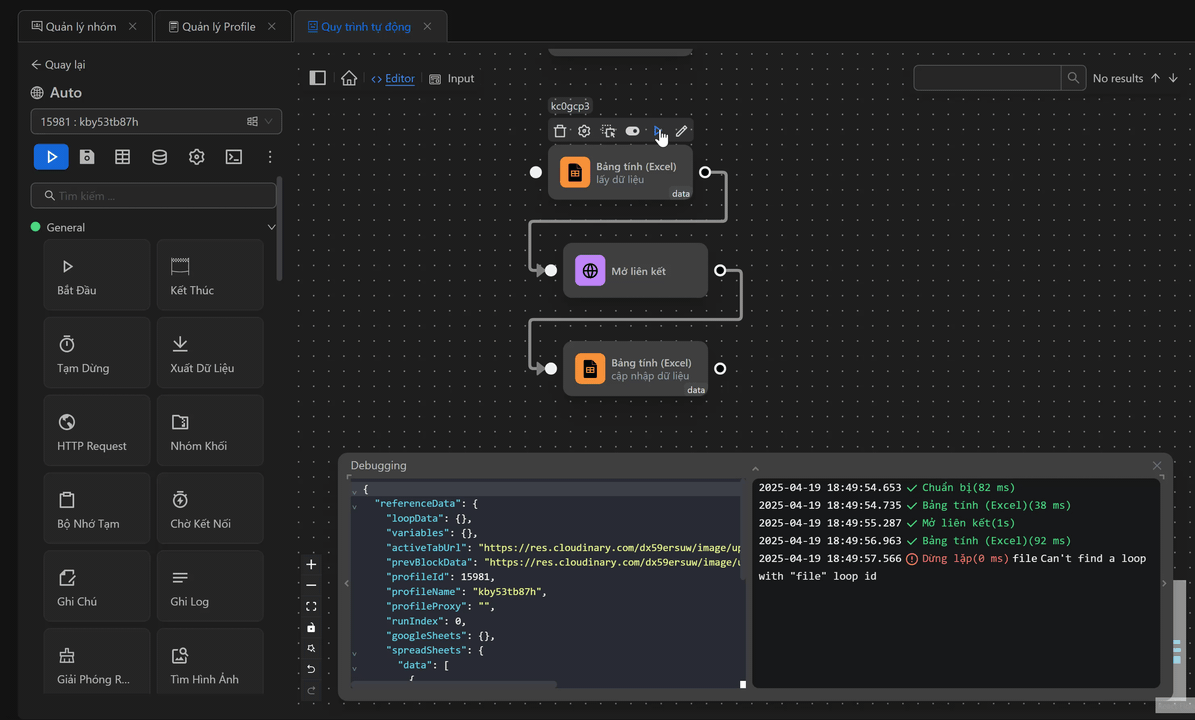Toggle the canvas lock icon
This screenshot has height=720, width=1195.
pyautogui.click(x=311, y=627)
